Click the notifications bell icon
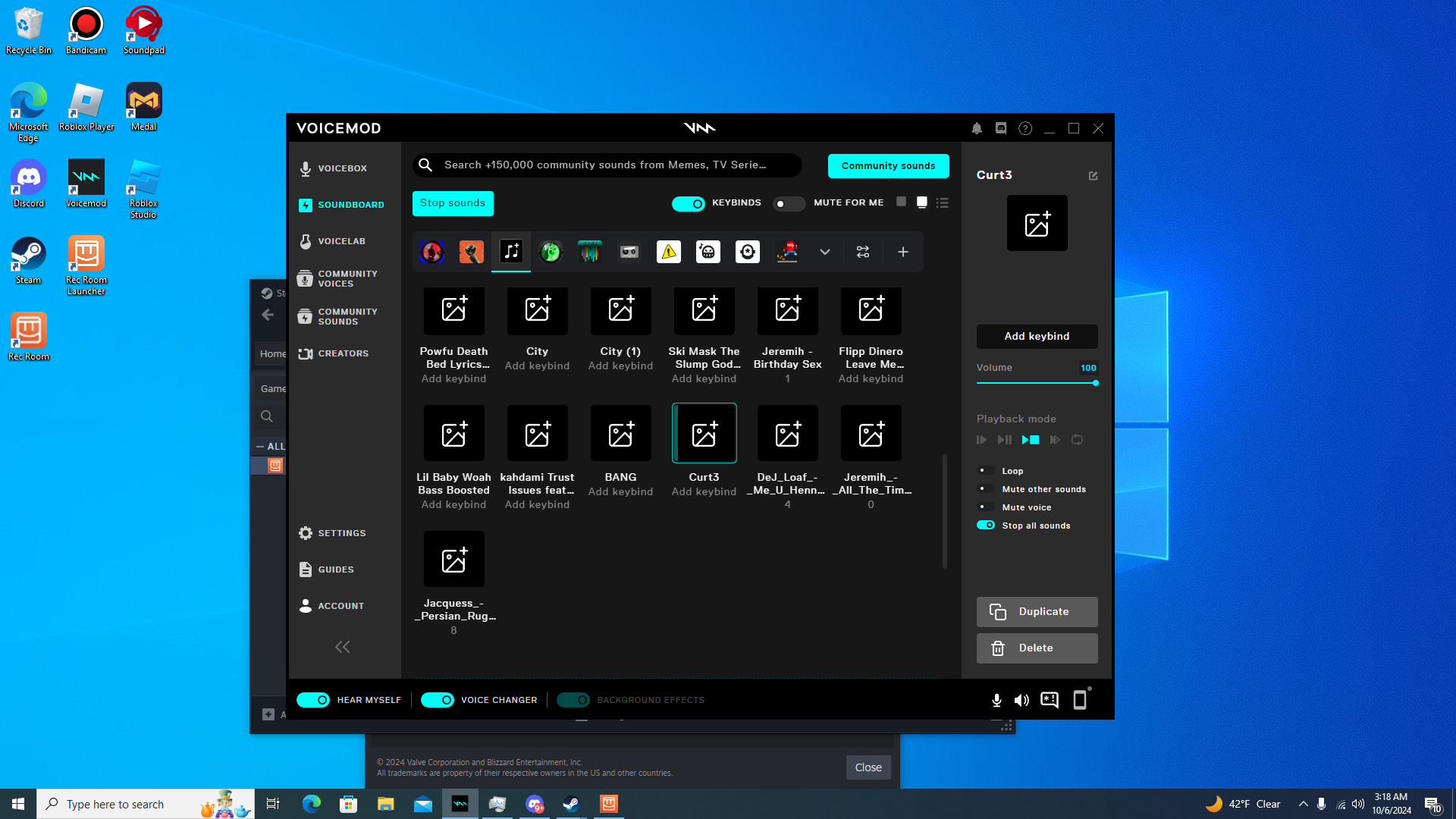 coord(977,129)
